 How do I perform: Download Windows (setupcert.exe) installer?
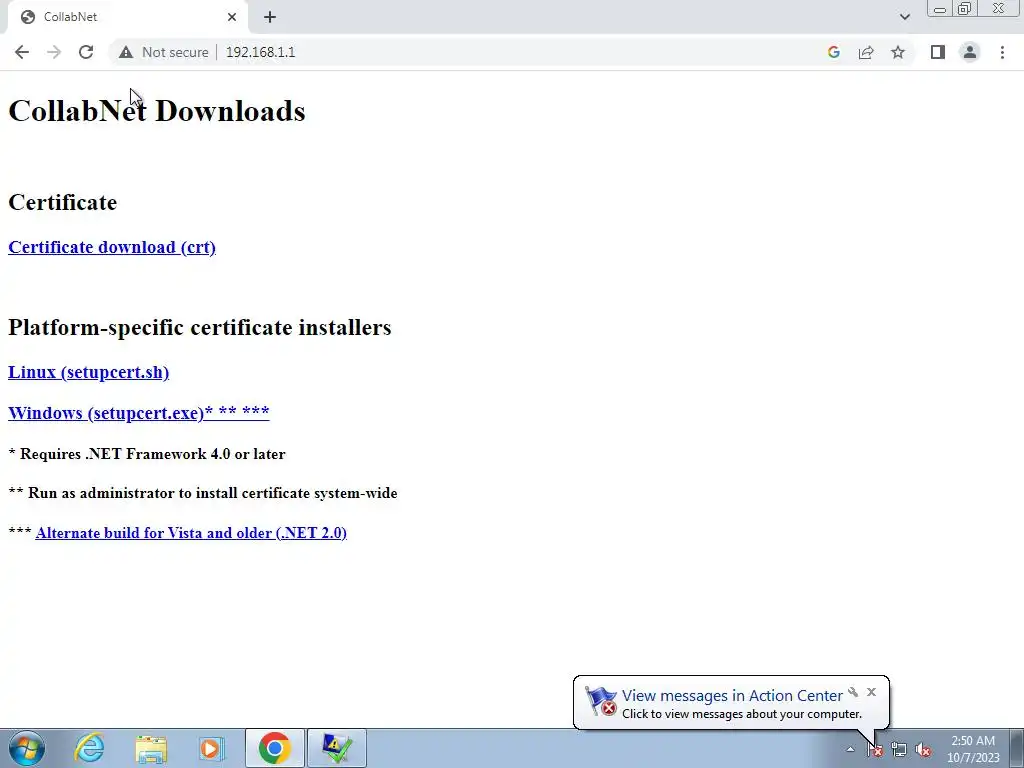click(x=138, y=413)
